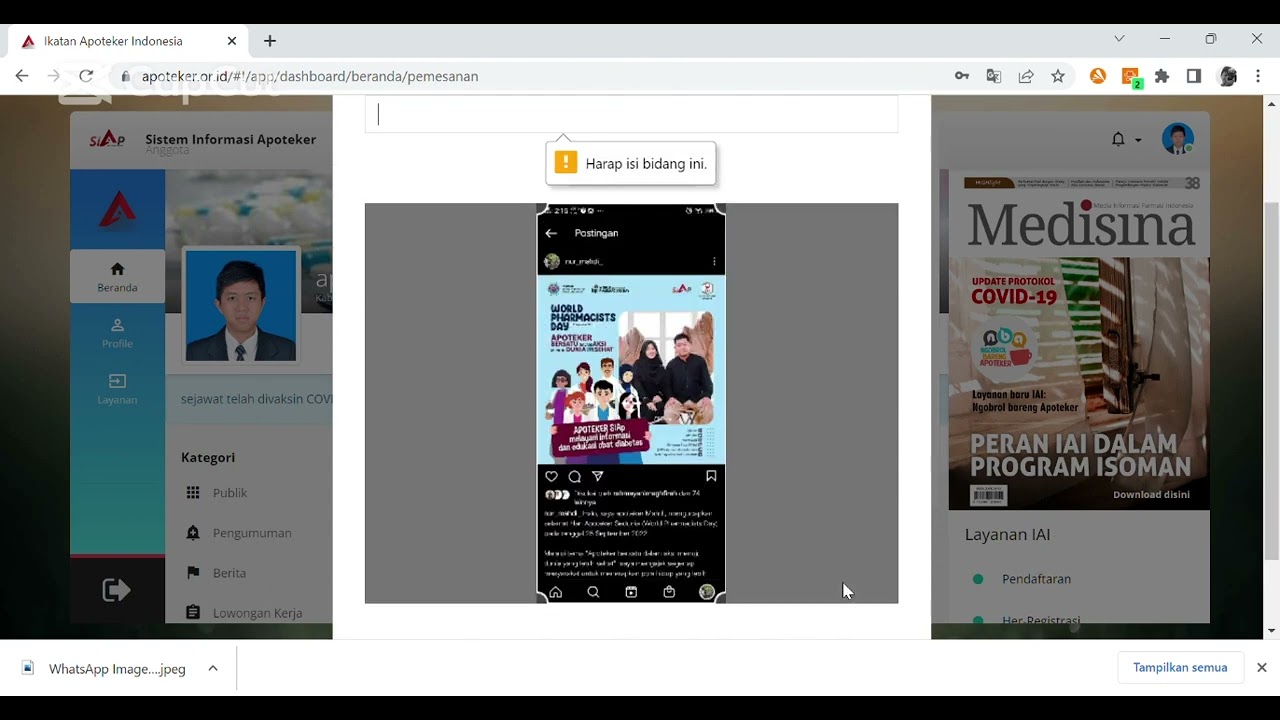The width and height of the screenshot is (1280, 720).
Task: Select the Lowongan Kerja clipboard icon
Action: 193,613
